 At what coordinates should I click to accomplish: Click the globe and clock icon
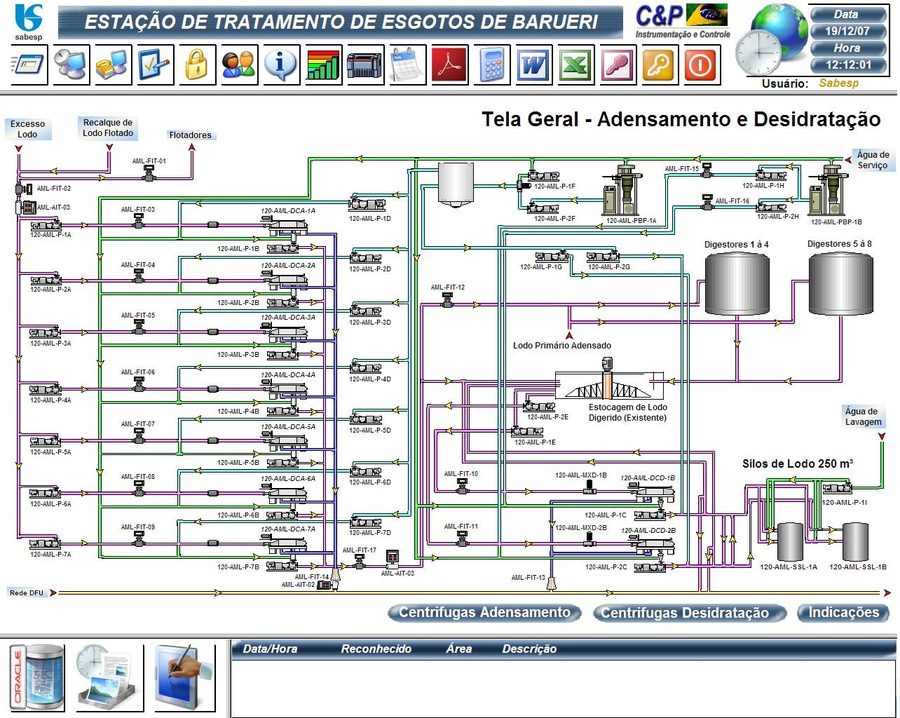pyautogui.click(x=771, y=40)
